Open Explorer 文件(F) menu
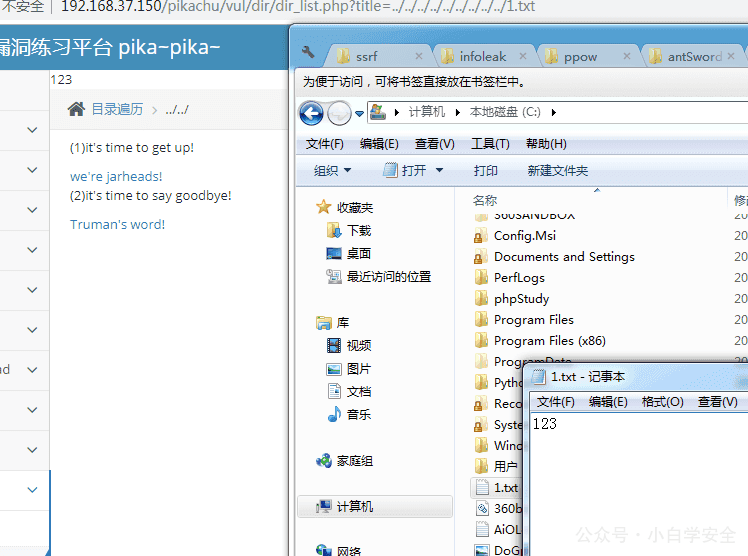748x556 pixels. click(324, 144)
